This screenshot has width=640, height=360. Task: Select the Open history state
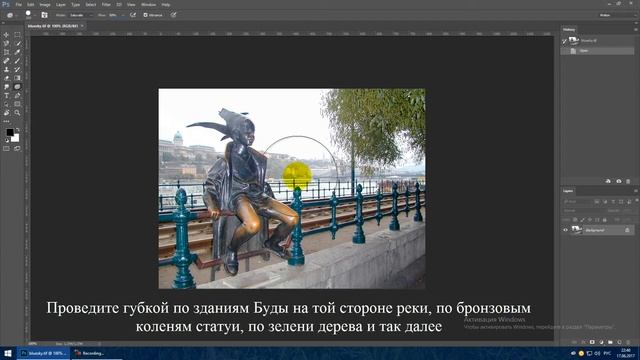point(598,51)
